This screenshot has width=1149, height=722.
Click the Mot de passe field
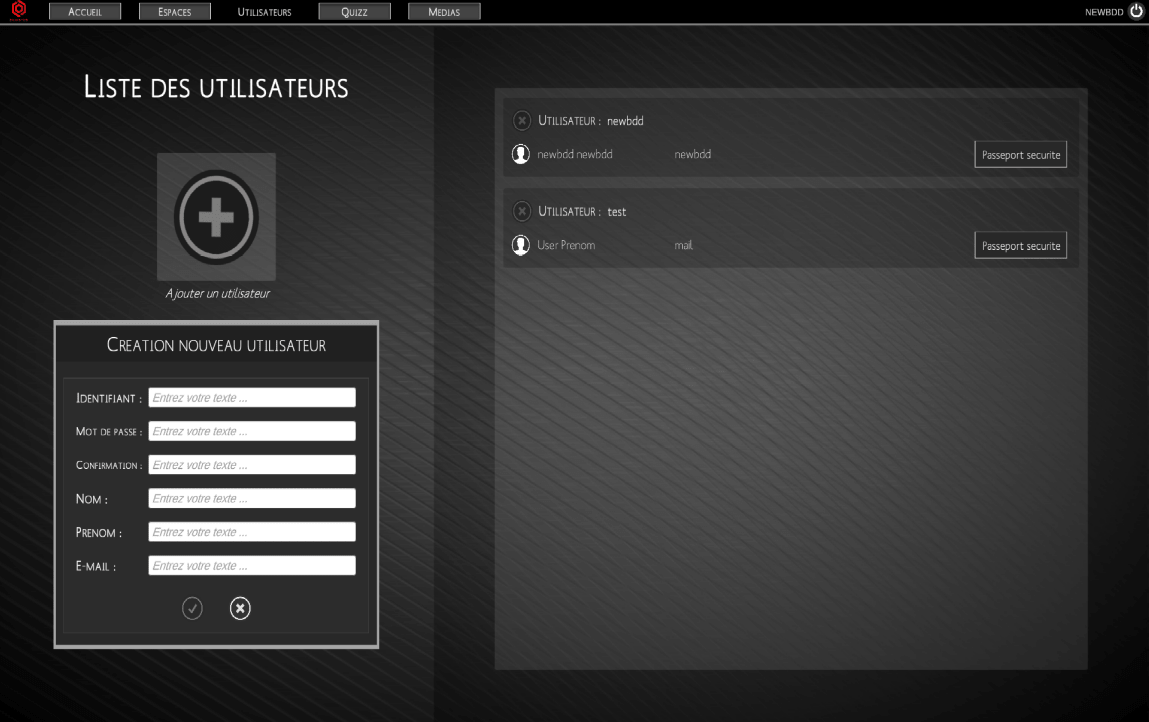click(251, 431)
